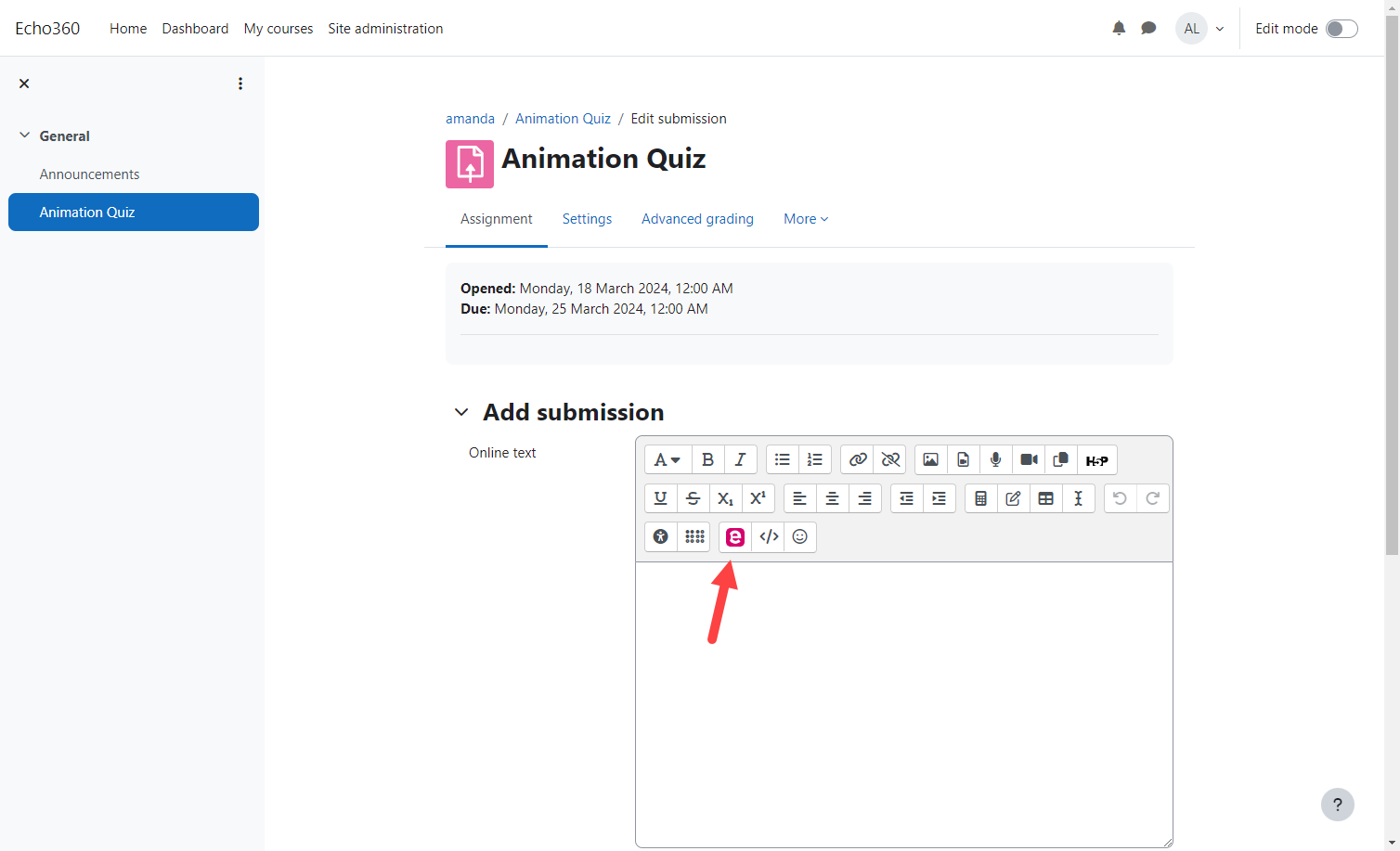Toggle Edit mode on
The width and height of the screenshot is (1400, 851).
pos(1341,29)
